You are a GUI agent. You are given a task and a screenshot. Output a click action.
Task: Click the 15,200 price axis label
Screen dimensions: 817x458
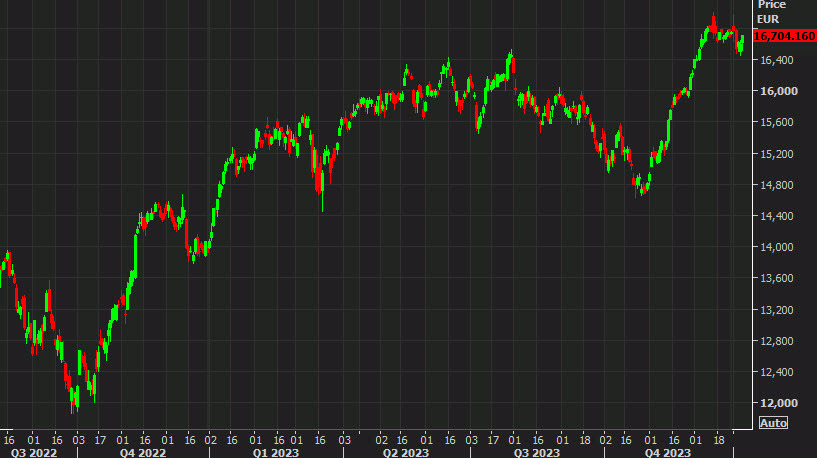coord(777,154)
